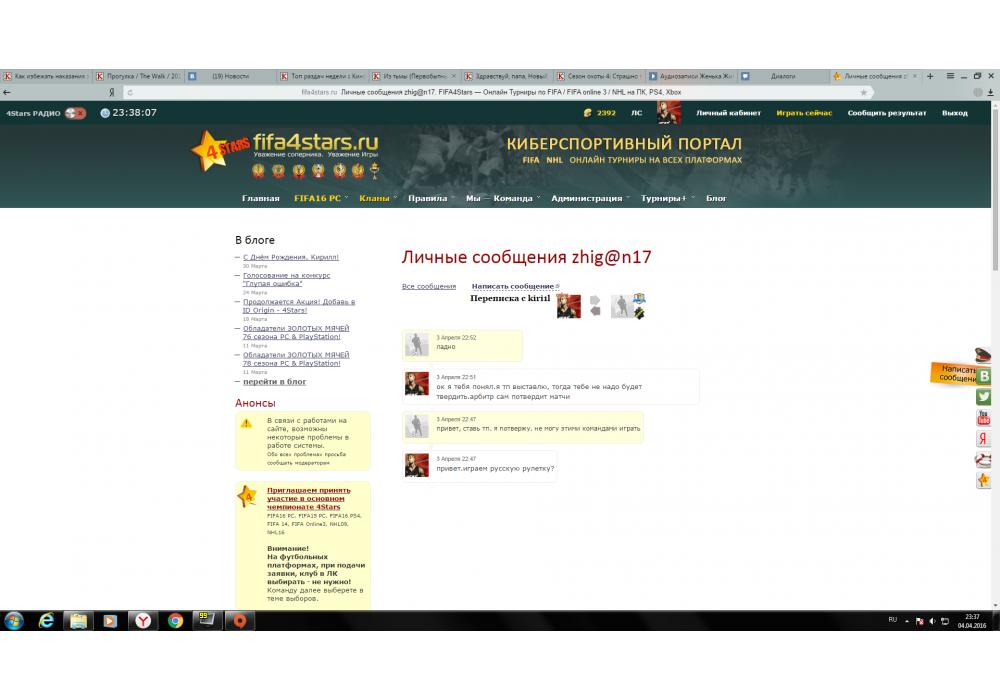Viewport: 1000px width, 700px height.
Task: Click the warning triangle icon in Анонсы
Action: tap(246, 423)
